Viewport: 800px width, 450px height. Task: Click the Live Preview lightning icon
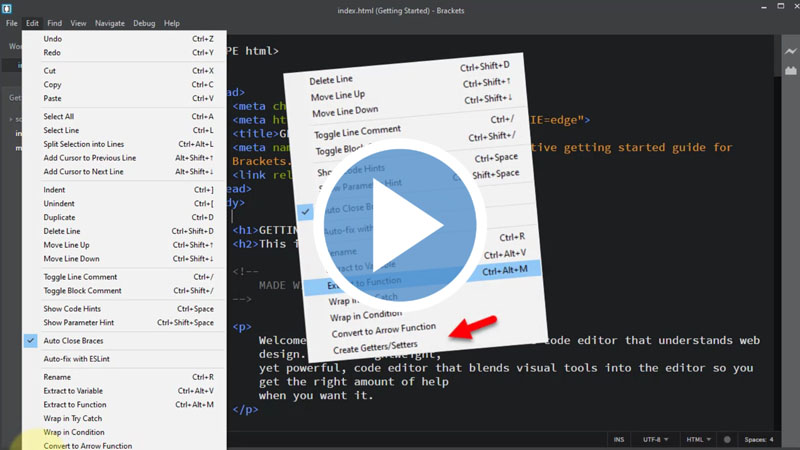[x=790, y=51]
